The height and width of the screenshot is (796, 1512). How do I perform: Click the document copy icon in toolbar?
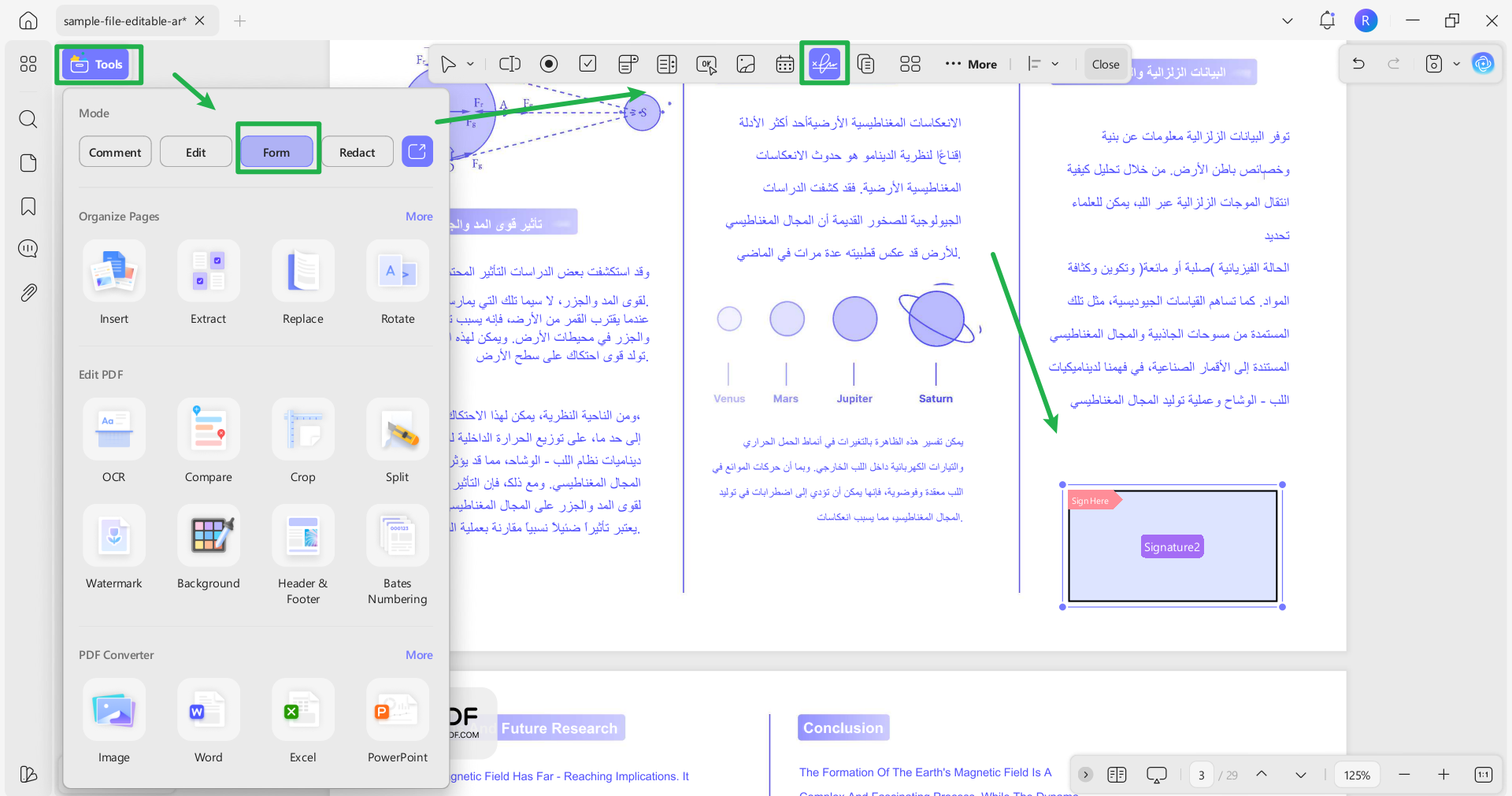tap(866, 64)
